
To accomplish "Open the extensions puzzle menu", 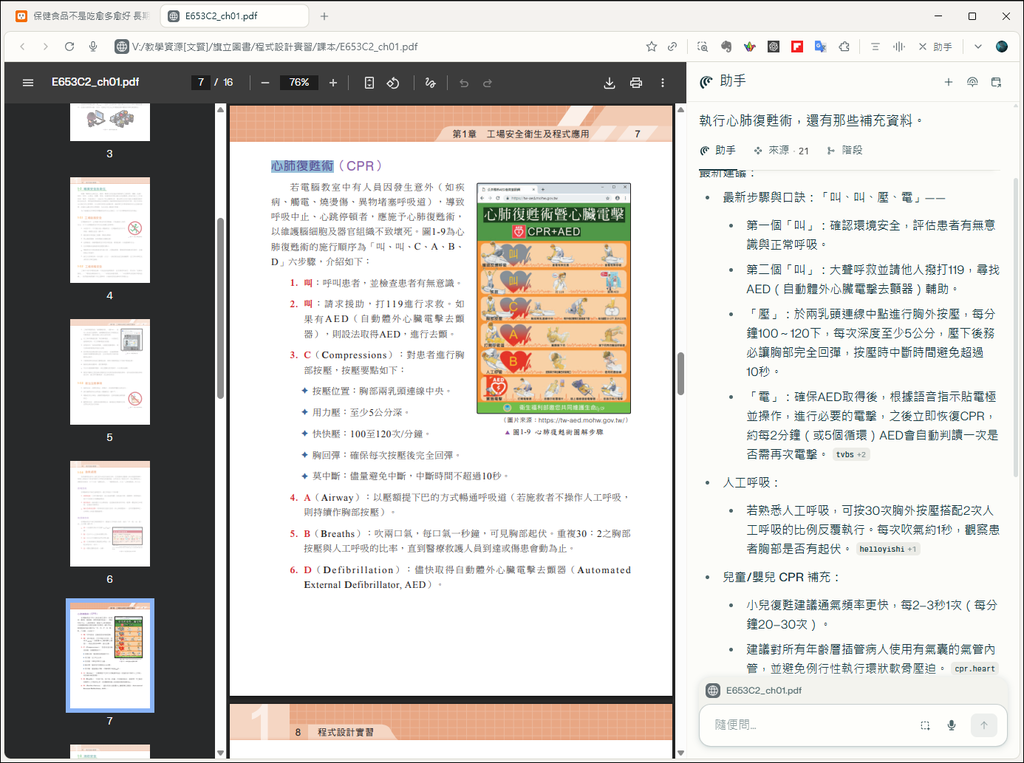I will [x=844, y=46].
